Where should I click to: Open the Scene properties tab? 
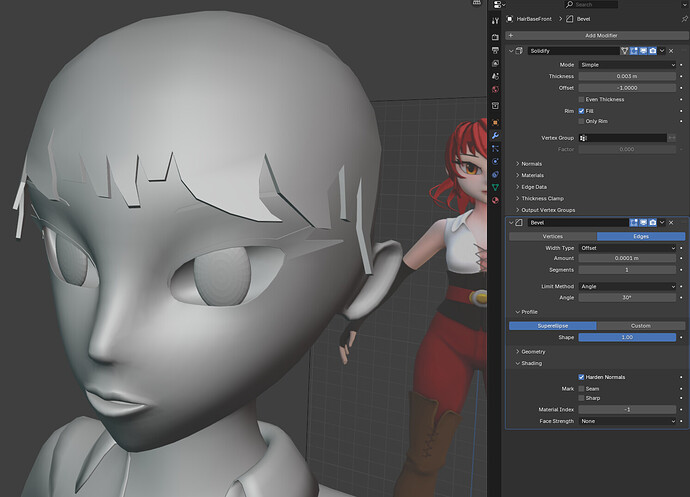(495, 76)
